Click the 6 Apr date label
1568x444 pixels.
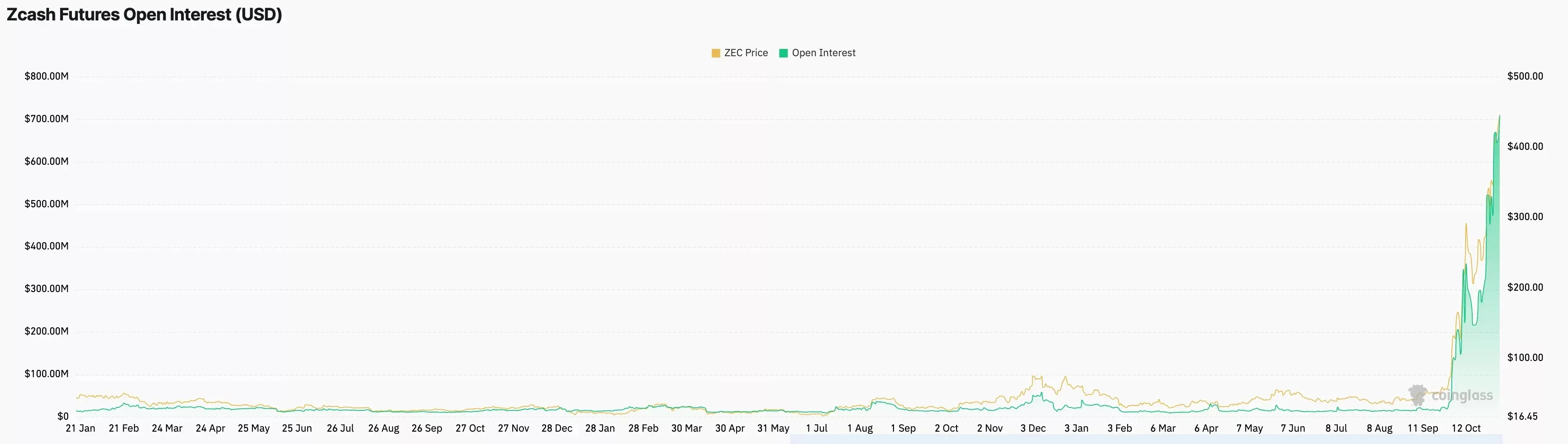(x=1206, y=428)
